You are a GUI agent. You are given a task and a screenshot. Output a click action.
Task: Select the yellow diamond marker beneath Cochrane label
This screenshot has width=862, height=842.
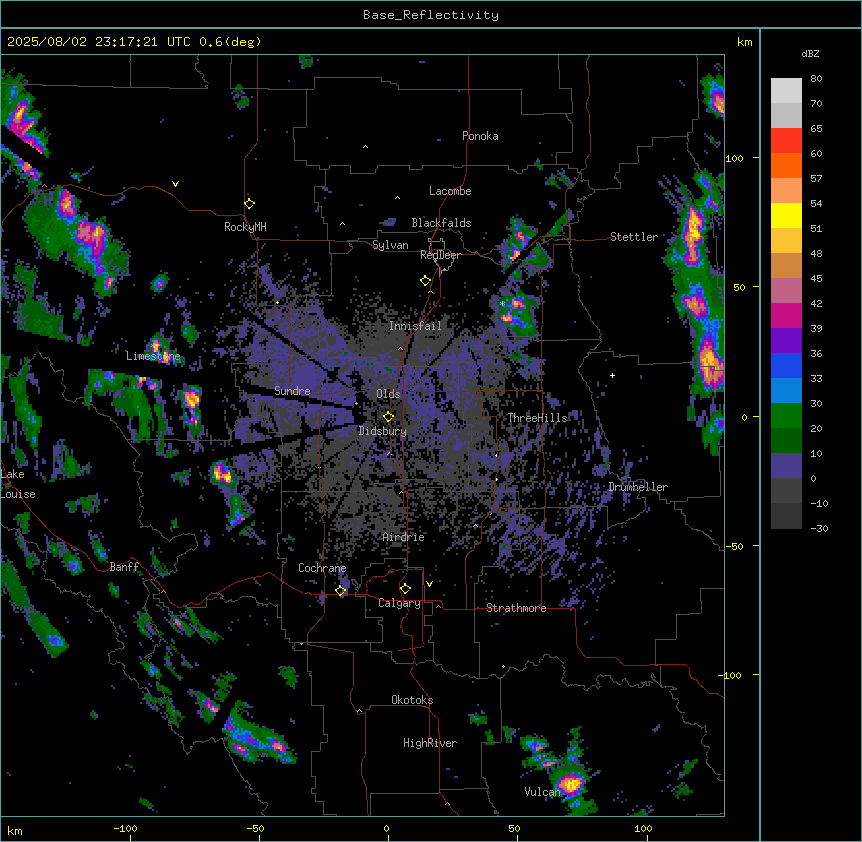(340, 591)
